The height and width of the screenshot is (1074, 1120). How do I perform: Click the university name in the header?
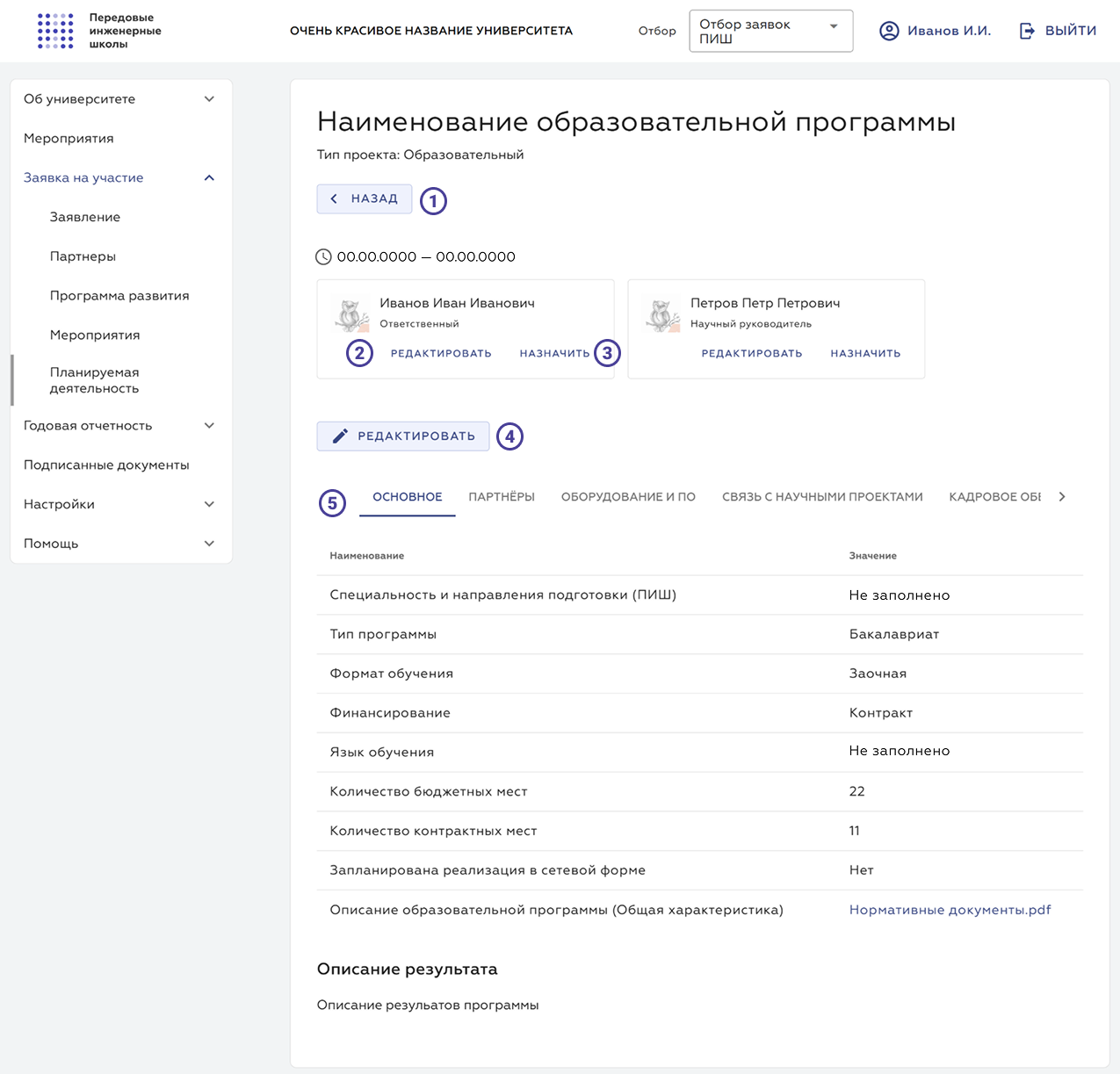click(431, 31)
